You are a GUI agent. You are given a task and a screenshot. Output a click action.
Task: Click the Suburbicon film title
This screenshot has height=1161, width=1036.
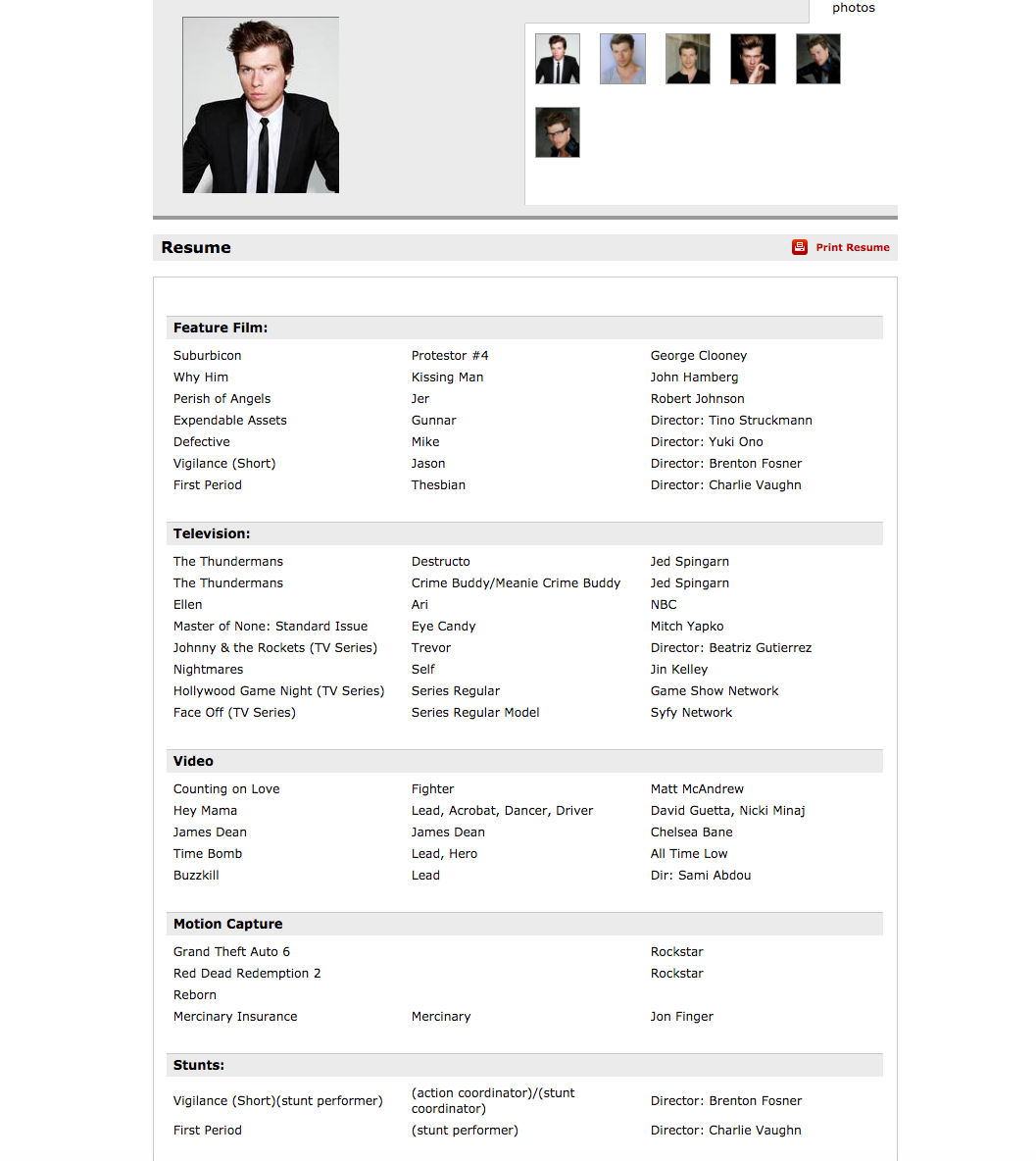[x=207, y=355]
